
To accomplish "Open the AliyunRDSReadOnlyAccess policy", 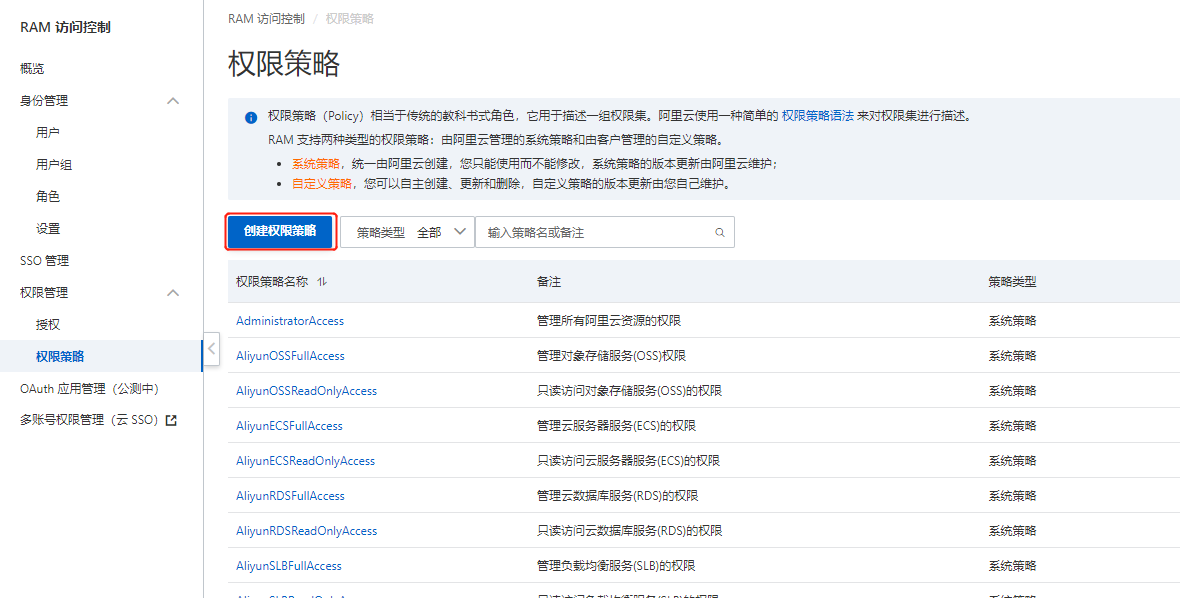I will coord(306,530).
